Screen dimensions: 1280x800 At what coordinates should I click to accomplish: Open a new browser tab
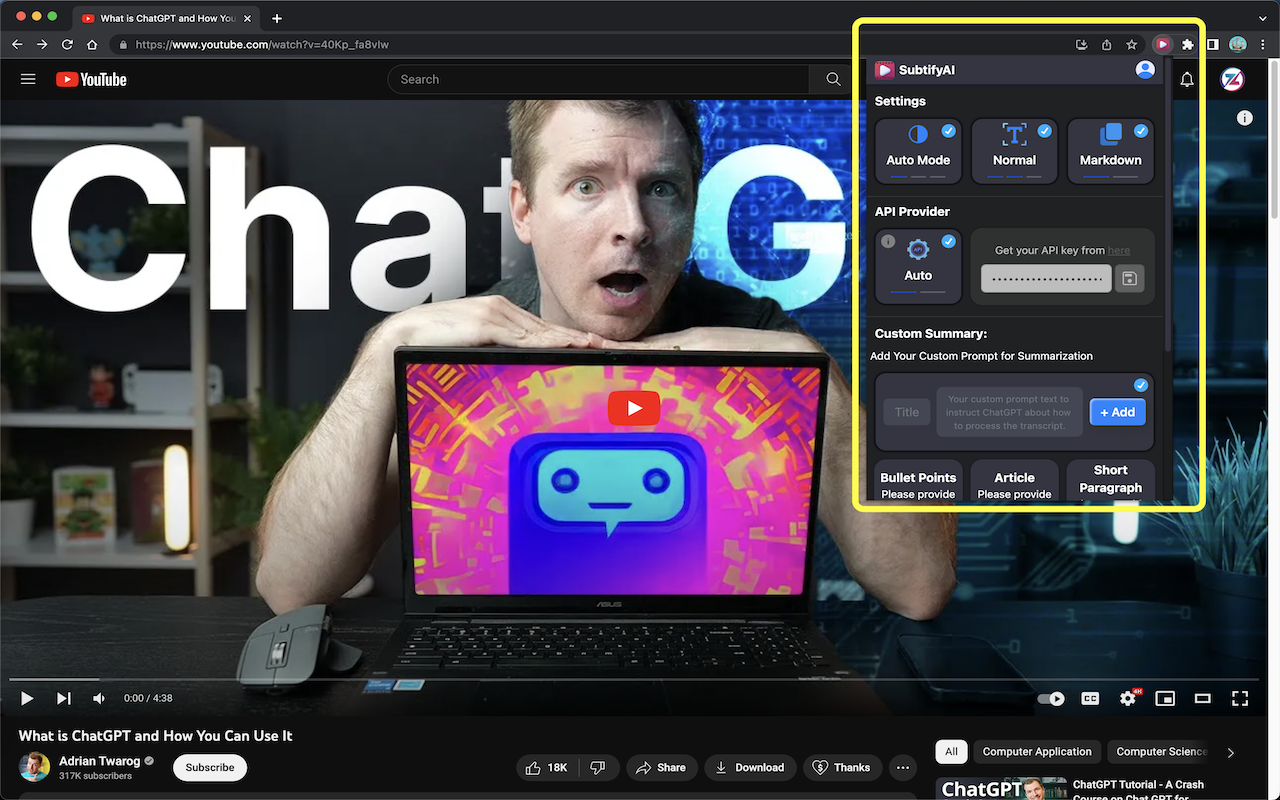point(277,18)
